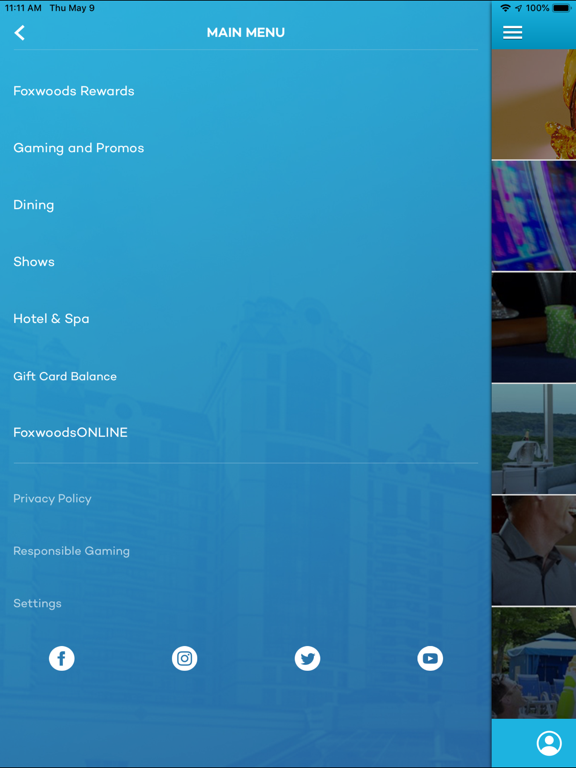Image resolution: width=576 pixels, height=768 pixels.
Task: Go to Dining section
Action: point(33,205)
